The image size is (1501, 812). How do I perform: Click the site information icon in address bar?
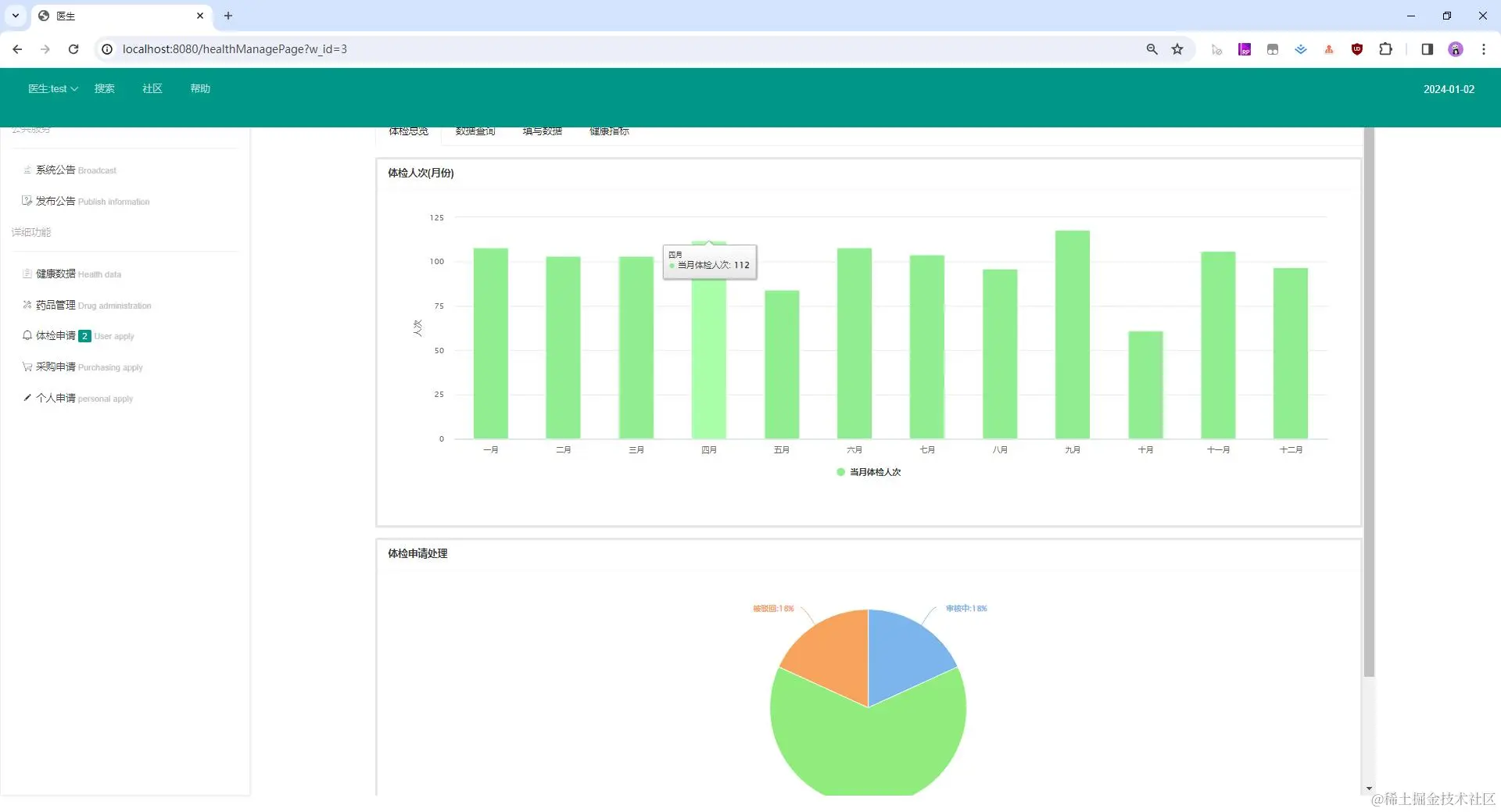click(x=107, y=49)
